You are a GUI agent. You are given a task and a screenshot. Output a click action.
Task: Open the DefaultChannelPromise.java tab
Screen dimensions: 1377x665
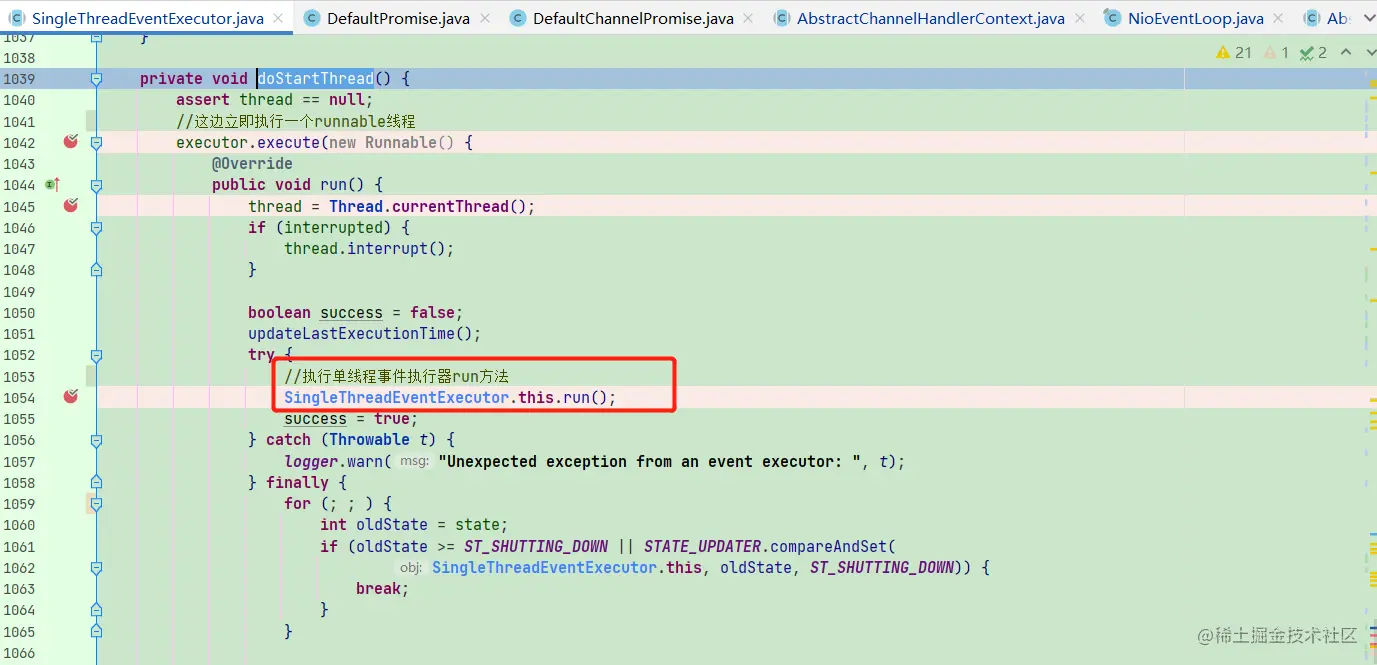point(633,19)
